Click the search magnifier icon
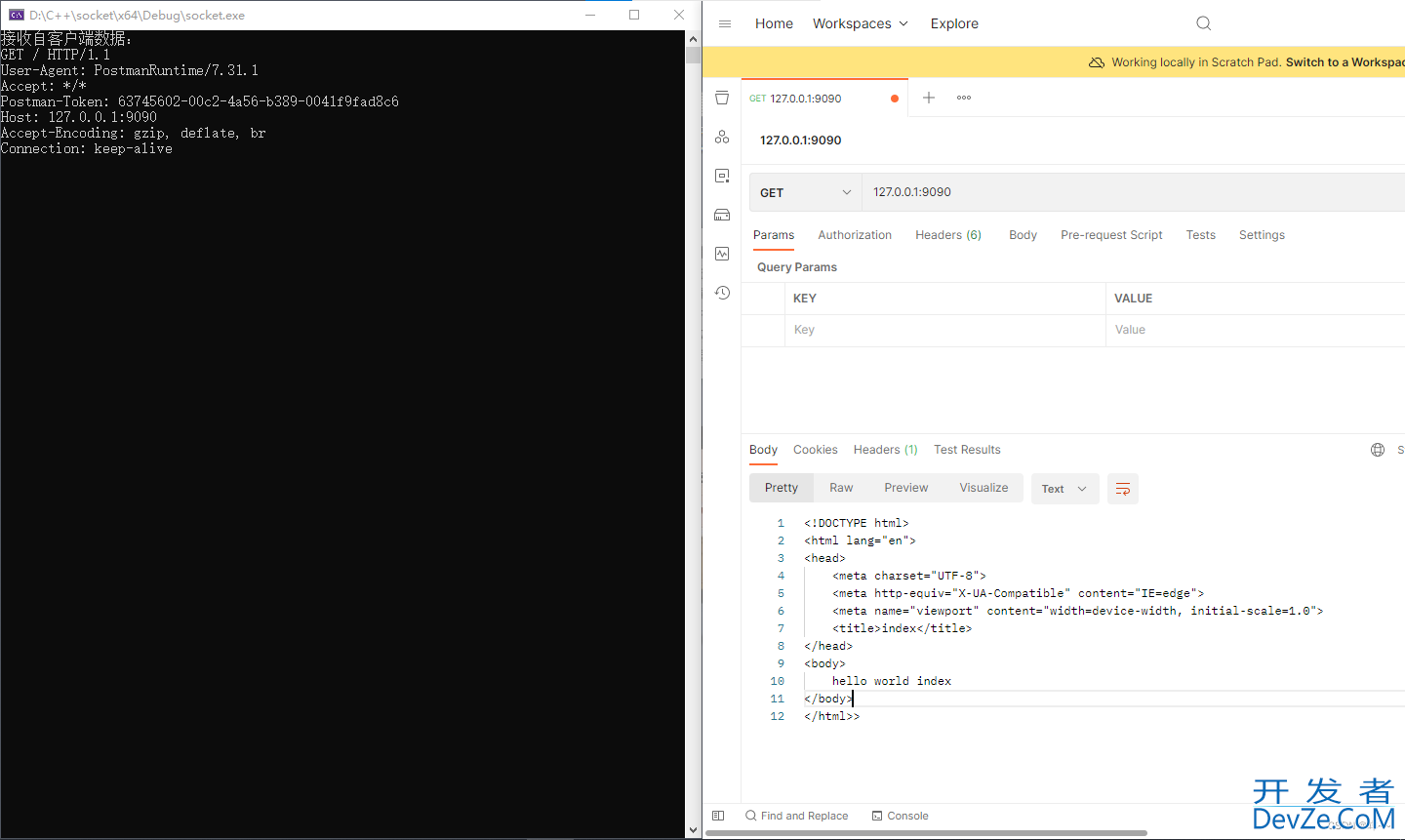 tap(1203, 23)
